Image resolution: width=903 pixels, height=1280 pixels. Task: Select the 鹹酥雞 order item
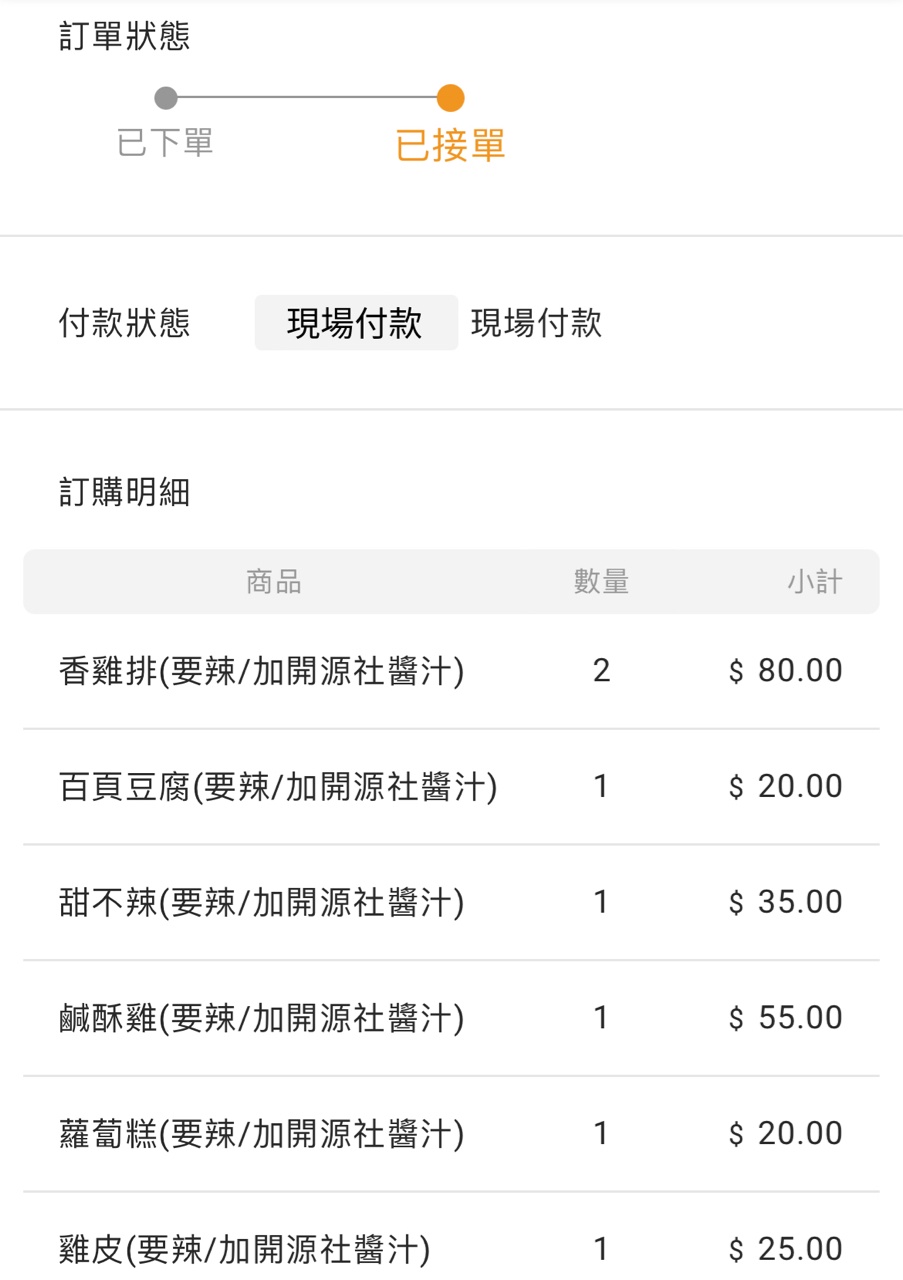coord(261,1018)
